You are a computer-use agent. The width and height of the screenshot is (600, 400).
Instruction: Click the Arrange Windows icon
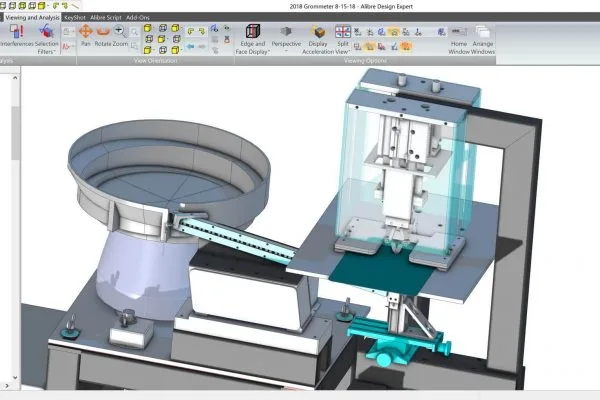(483, 31)
